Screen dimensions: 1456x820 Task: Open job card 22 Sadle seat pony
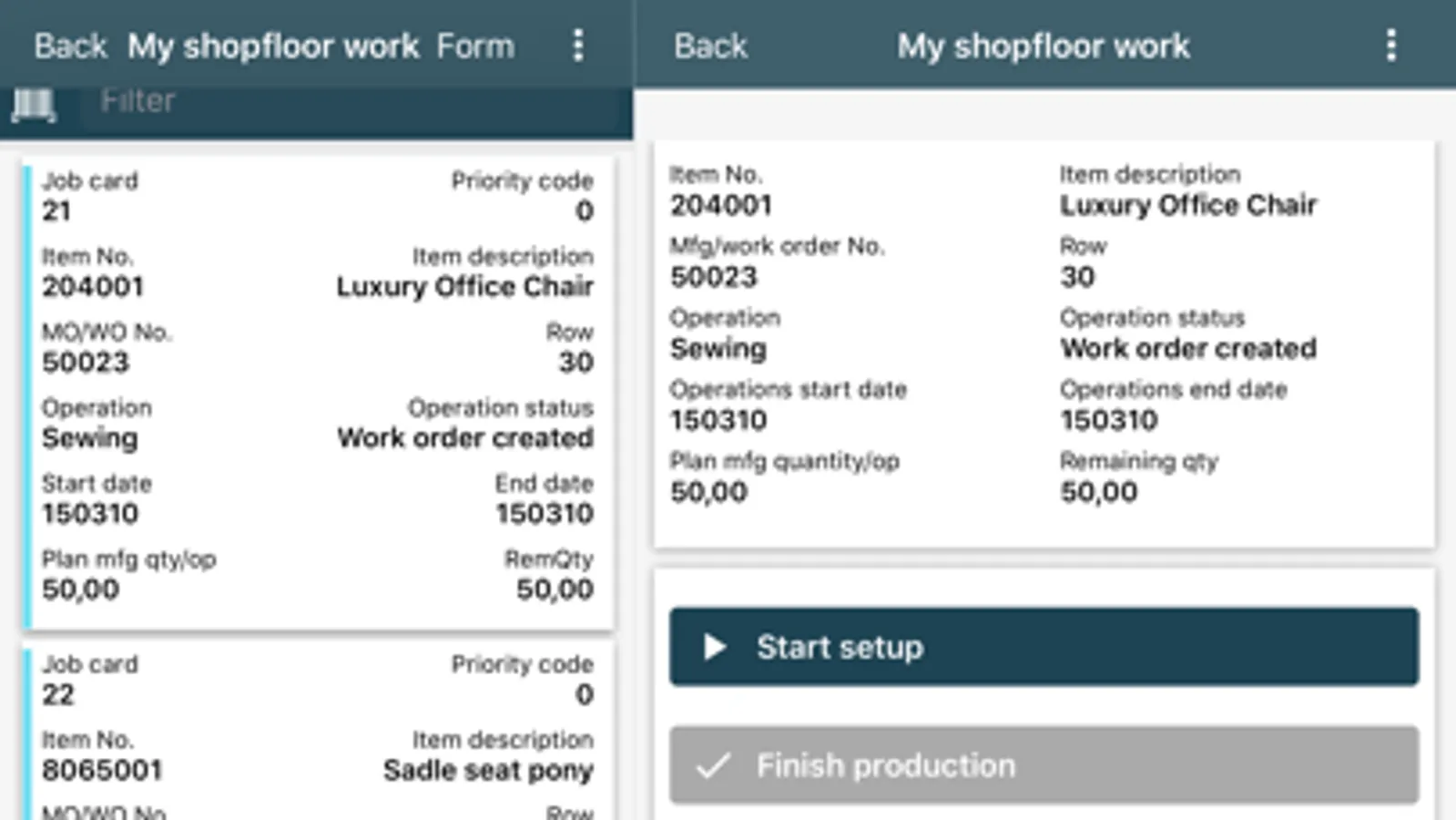(x=318, y=729)
